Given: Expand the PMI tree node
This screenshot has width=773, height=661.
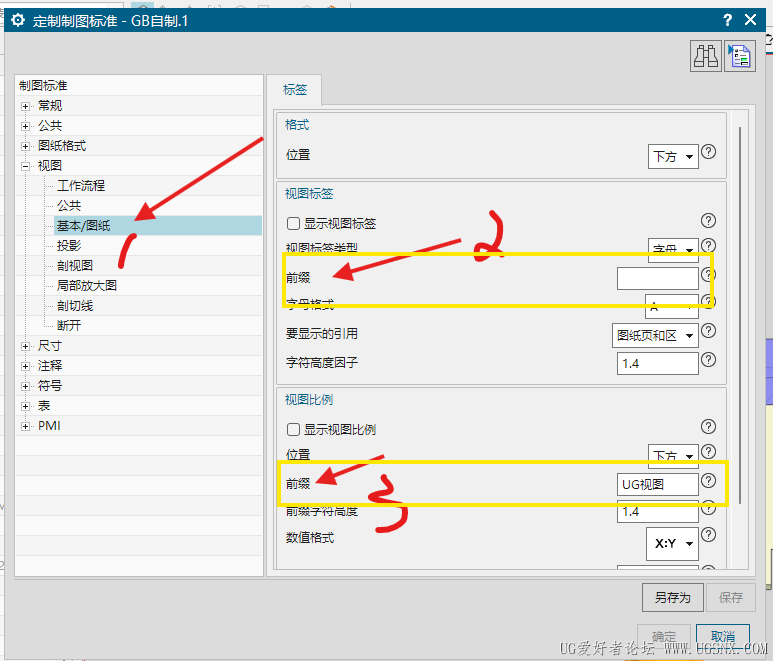Looking at the screenshot, I should (25, 426).
